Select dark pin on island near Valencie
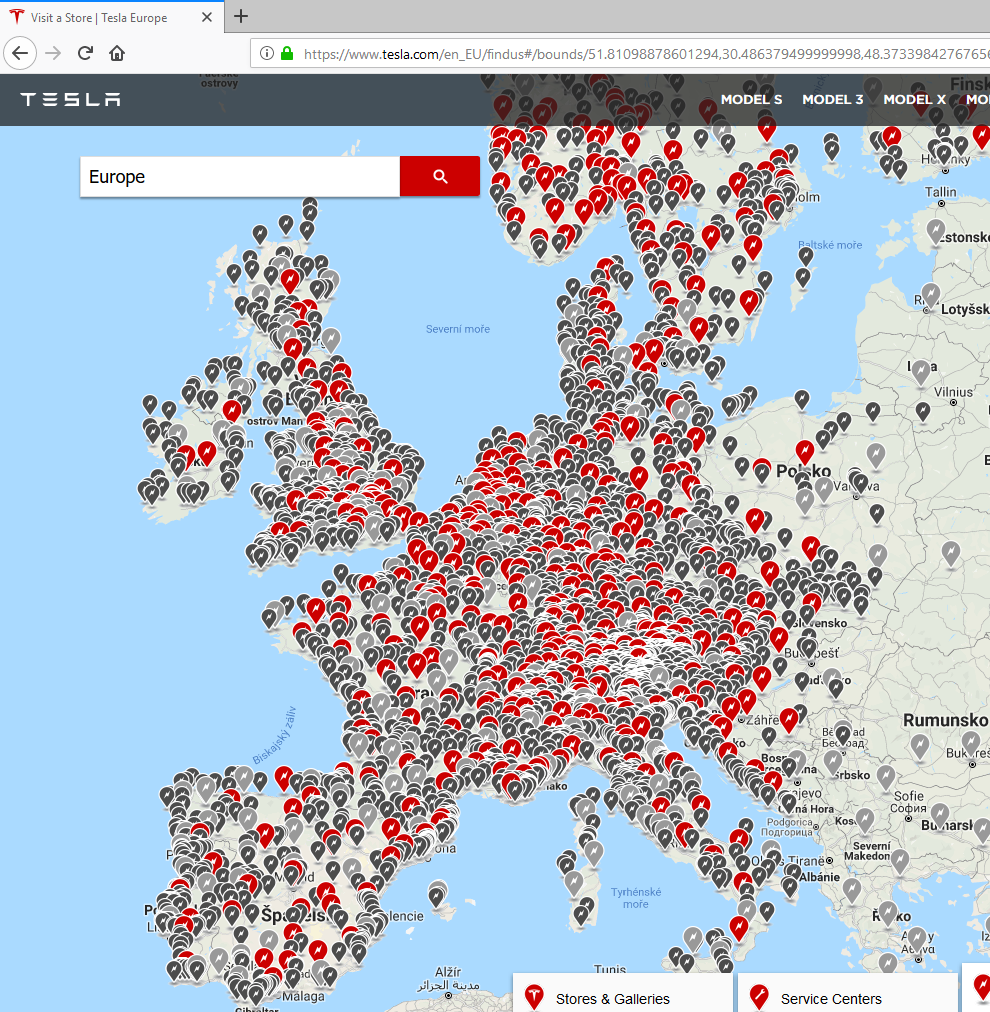The width and height of the screenshot is (990, 1012). pos(436,893)
